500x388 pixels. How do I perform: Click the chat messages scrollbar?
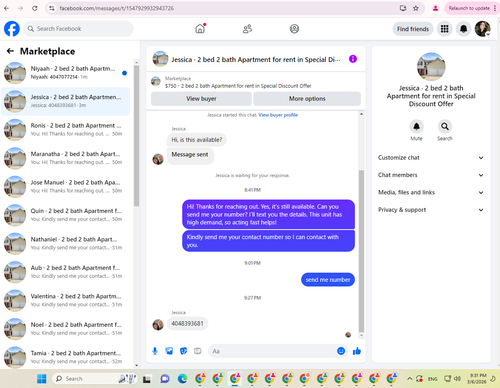pos(361,250)
